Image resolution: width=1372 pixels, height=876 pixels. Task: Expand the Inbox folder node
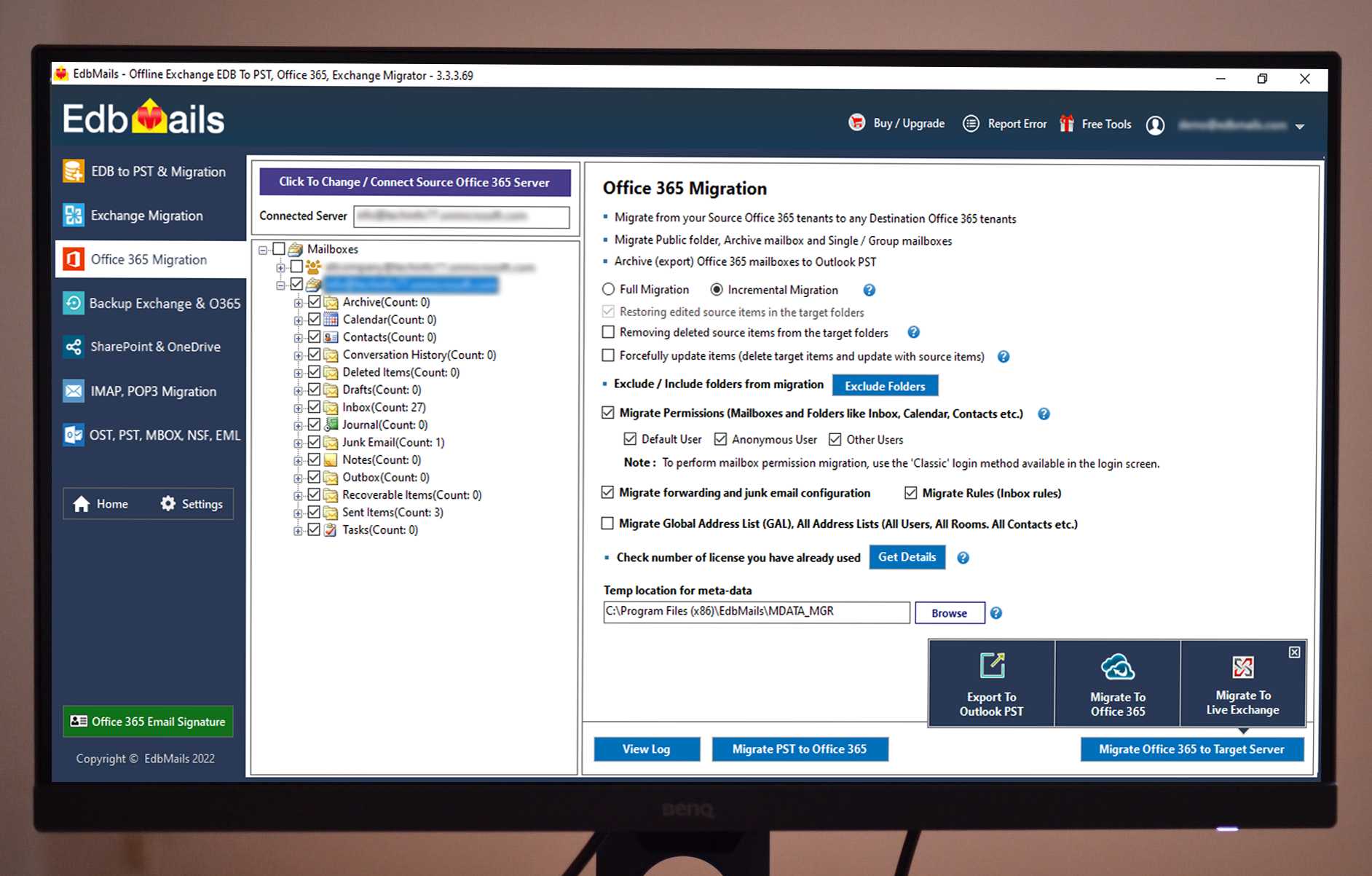pos(298,408)
